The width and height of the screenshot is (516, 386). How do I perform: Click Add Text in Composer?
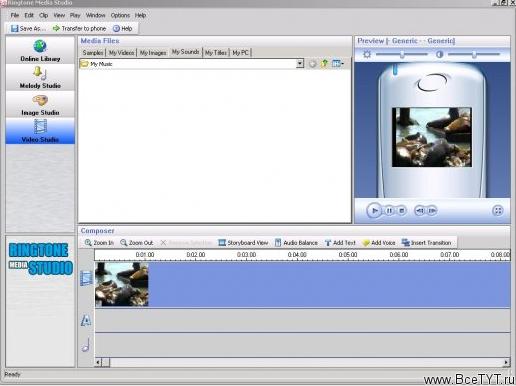pyautogui.click(x=340, y=243)
